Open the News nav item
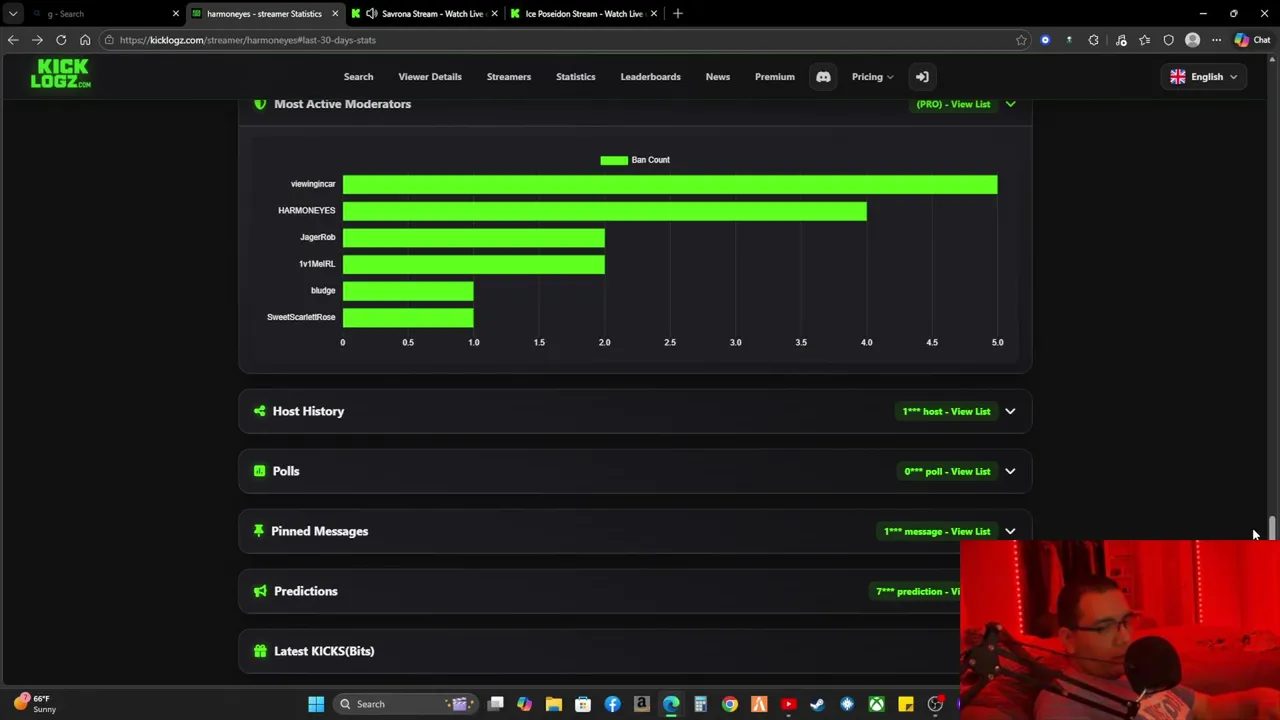 pyautogui.click(x=718, y=77)
